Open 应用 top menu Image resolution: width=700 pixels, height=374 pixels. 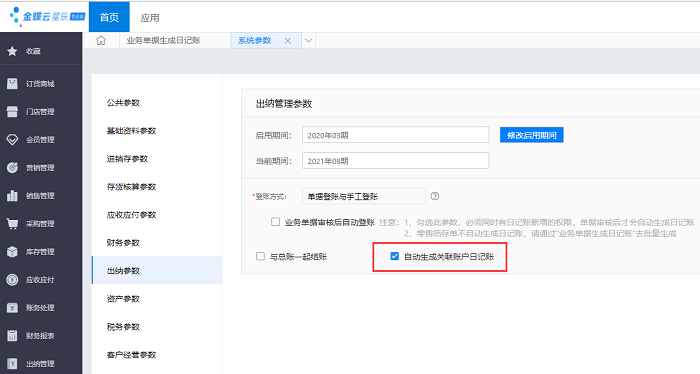(150, 17)
